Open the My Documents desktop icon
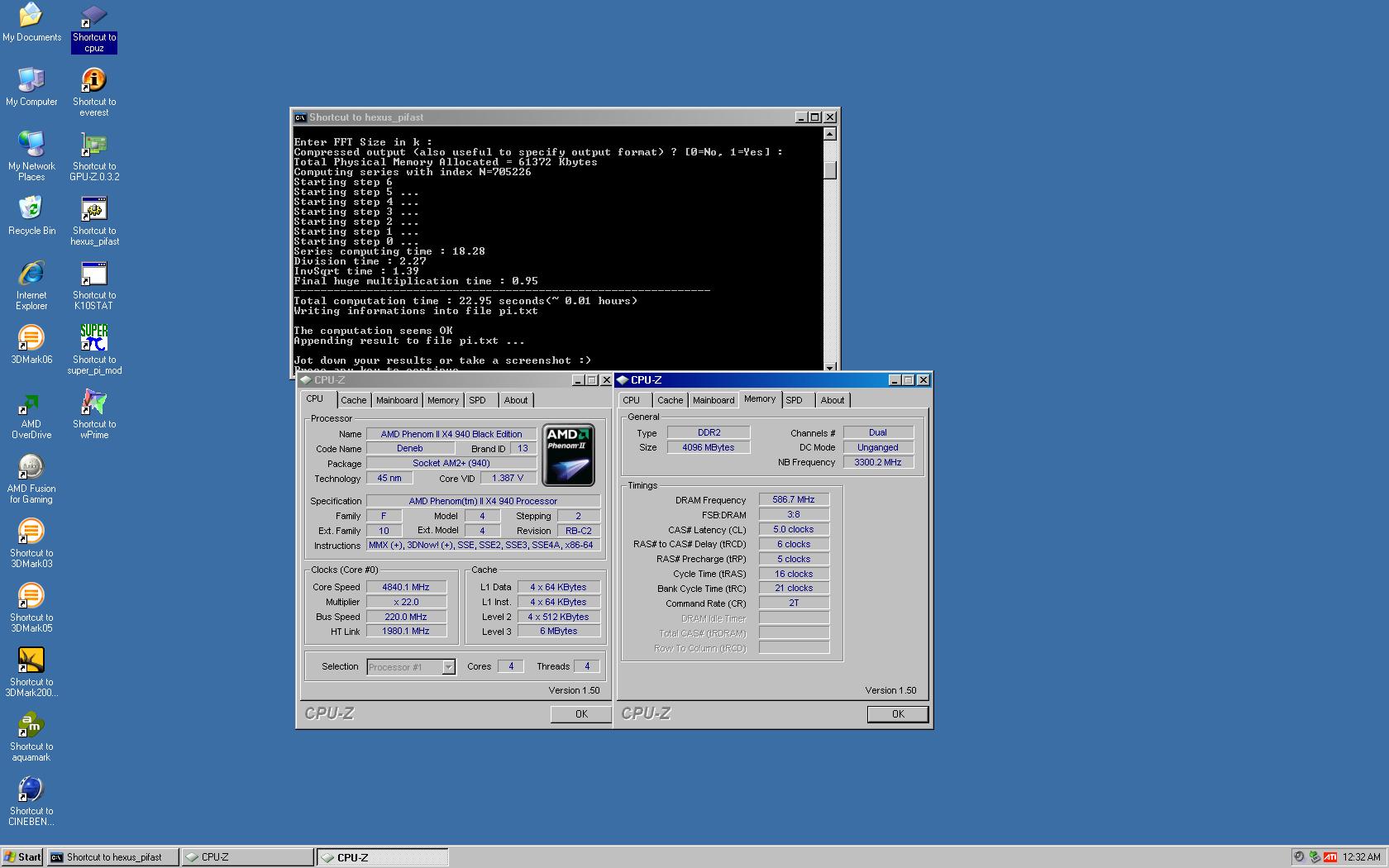This screenshot has height=868, width=1389. 31,23
